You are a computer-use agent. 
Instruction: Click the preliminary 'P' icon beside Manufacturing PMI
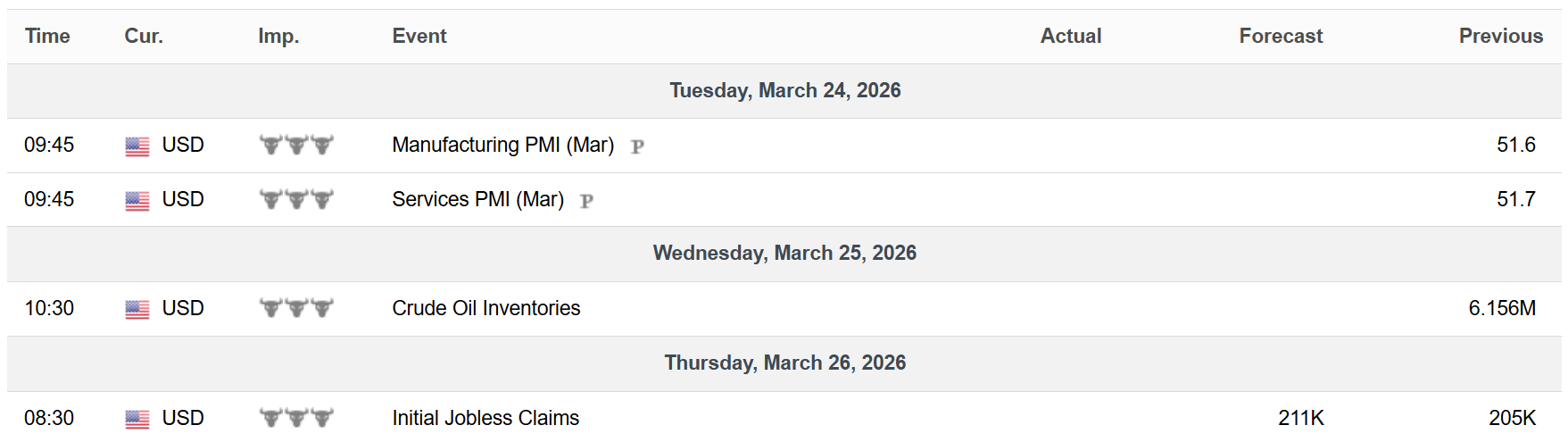[x=637, y=146]
